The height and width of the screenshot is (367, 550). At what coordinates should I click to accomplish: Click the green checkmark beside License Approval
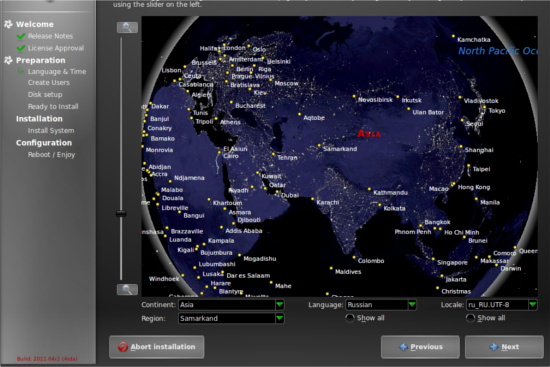[x=21, y=48]
